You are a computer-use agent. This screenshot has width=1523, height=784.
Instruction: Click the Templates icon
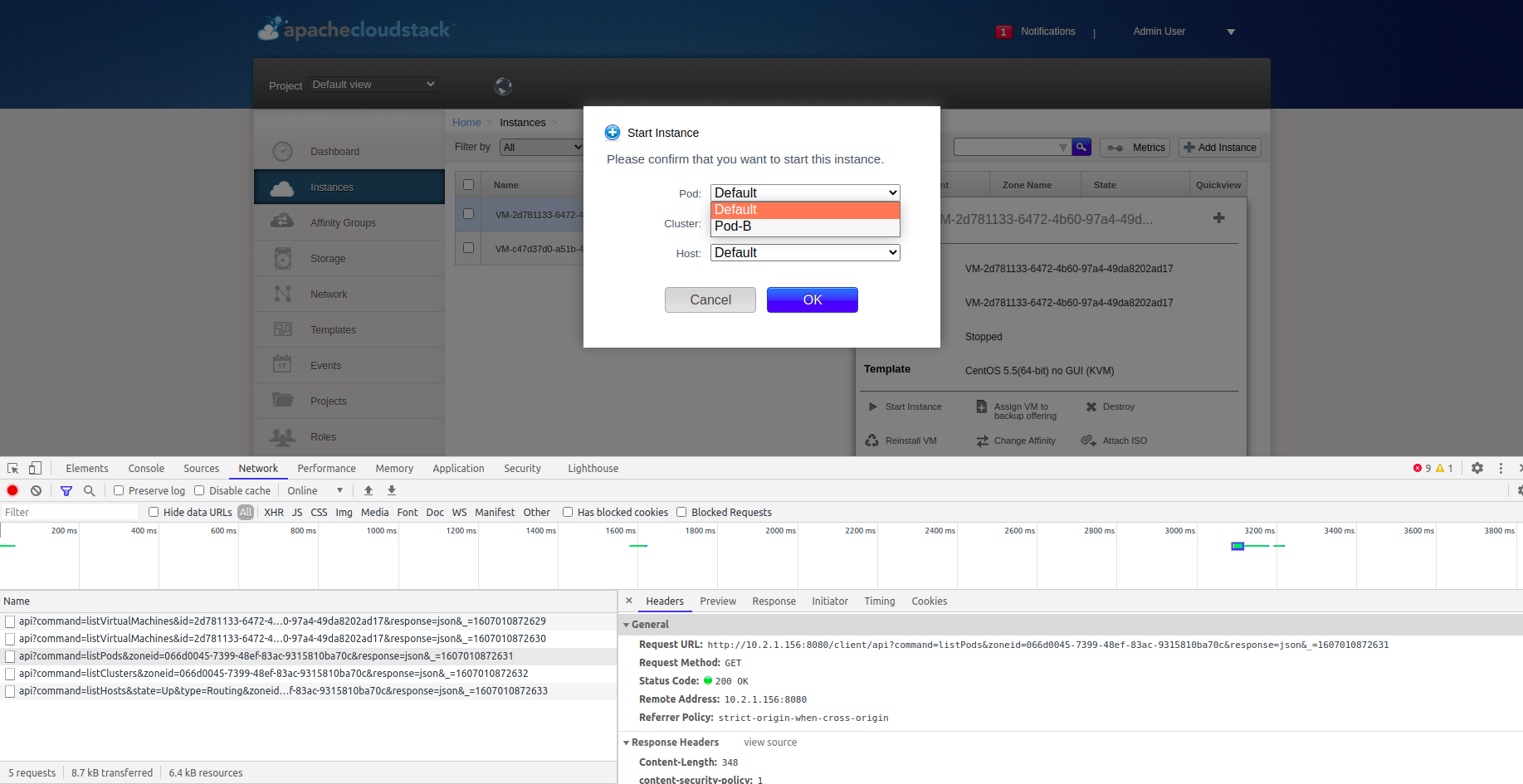(282, 329)
